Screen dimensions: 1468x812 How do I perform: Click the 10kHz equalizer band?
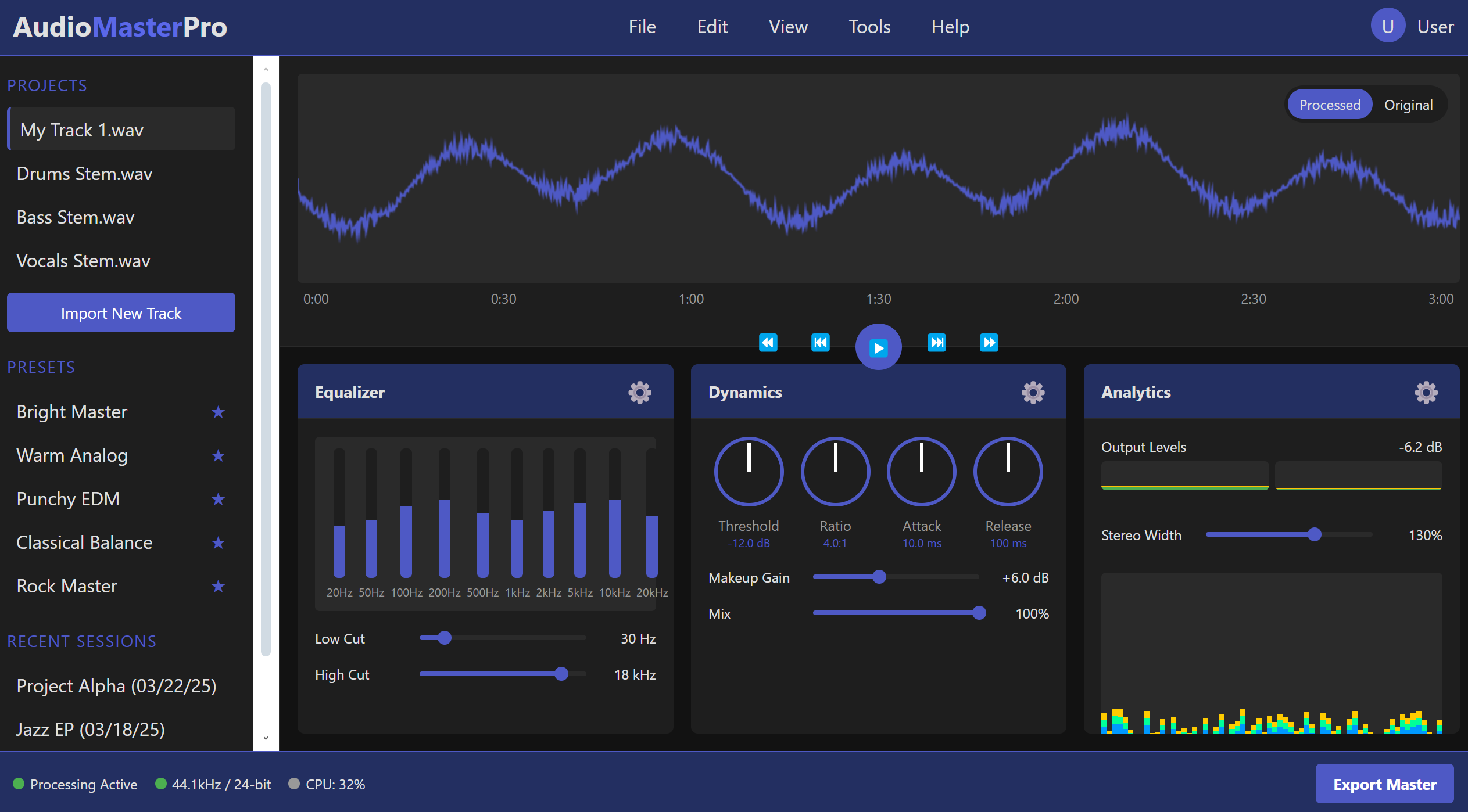(615, 513)
